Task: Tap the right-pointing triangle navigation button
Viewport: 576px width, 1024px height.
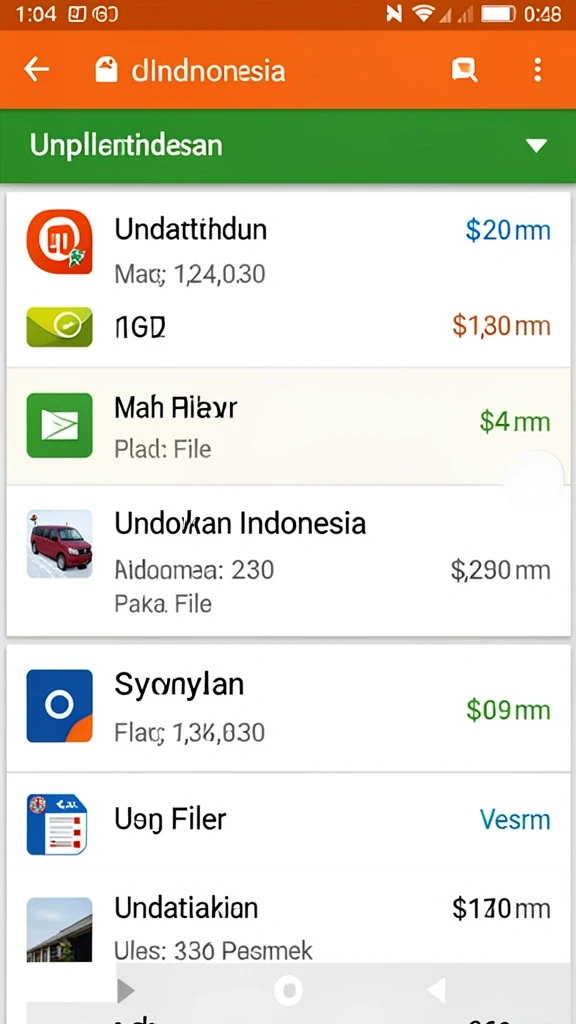Action: (x=125, y=991)
